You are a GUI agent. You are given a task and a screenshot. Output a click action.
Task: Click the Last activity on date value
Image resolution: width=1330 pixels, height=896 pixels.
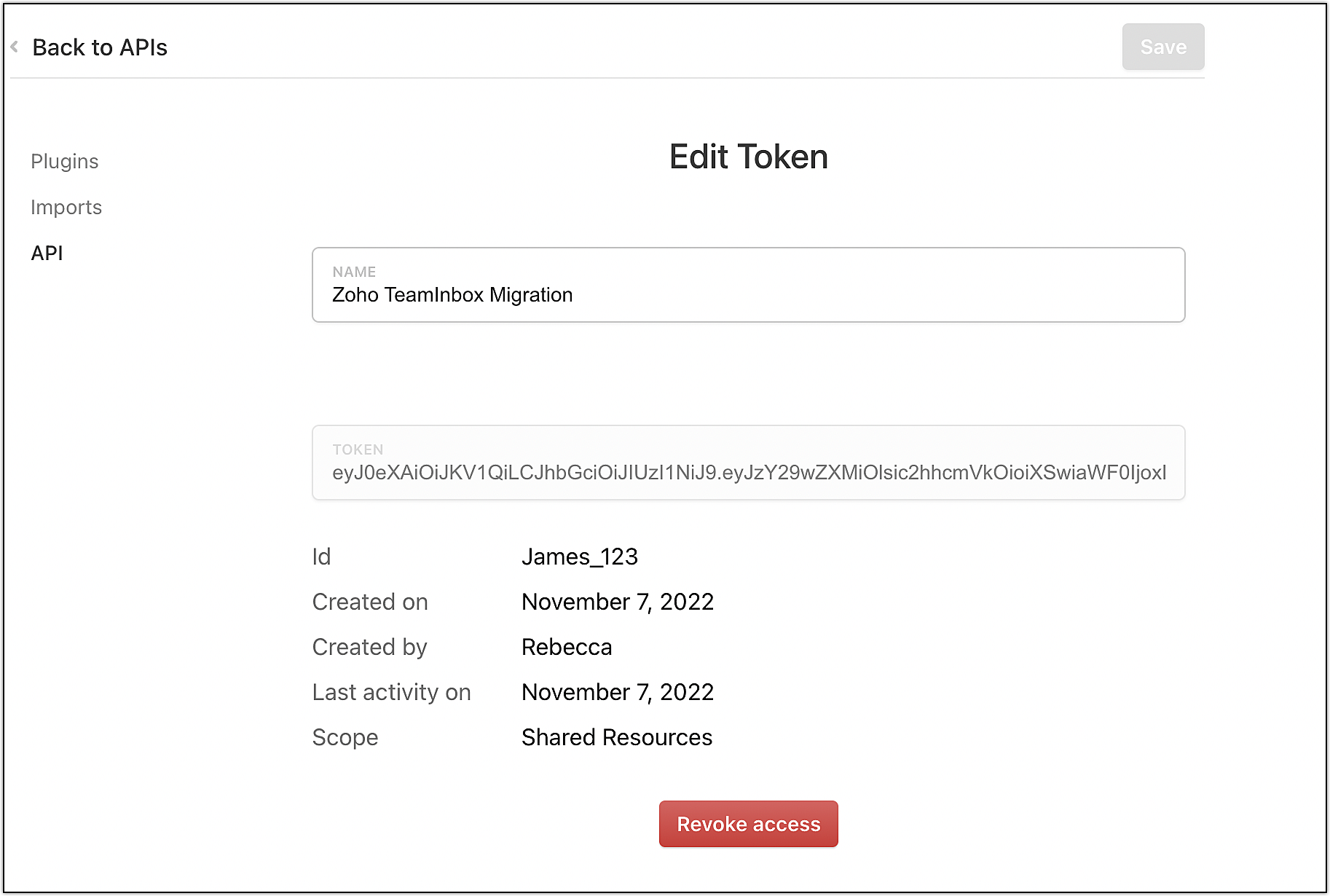[x=618, y=692]
